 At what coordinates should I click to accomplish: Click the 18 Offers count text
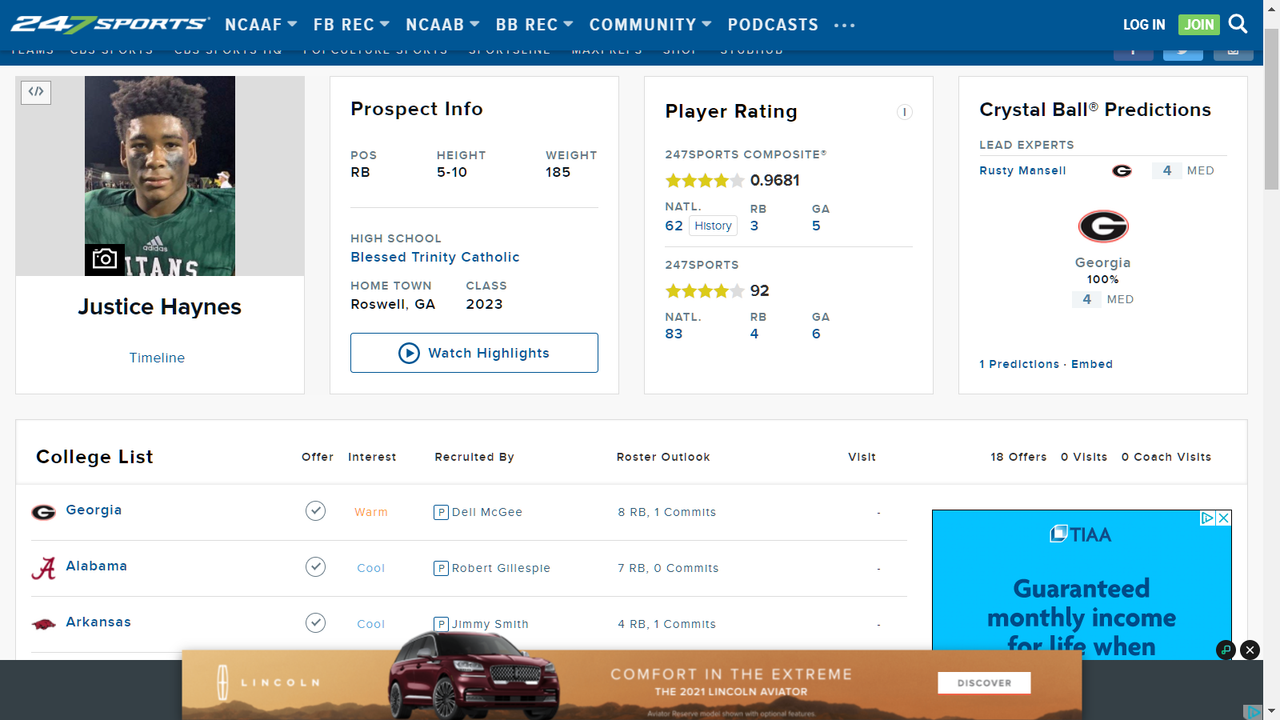pos(1019,457)
